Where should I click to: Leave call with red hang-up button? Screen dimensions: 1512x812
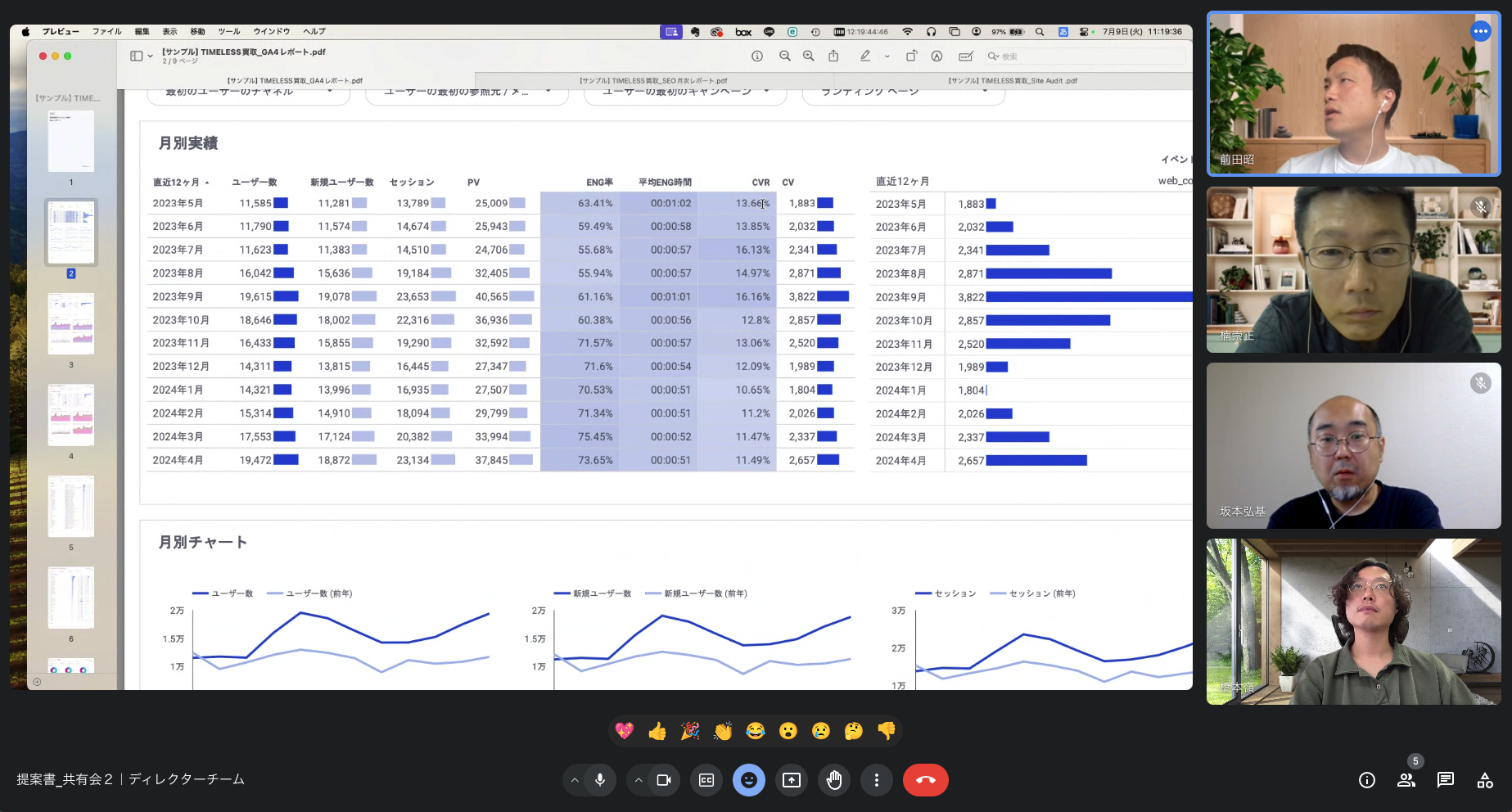tap(926, 780)
